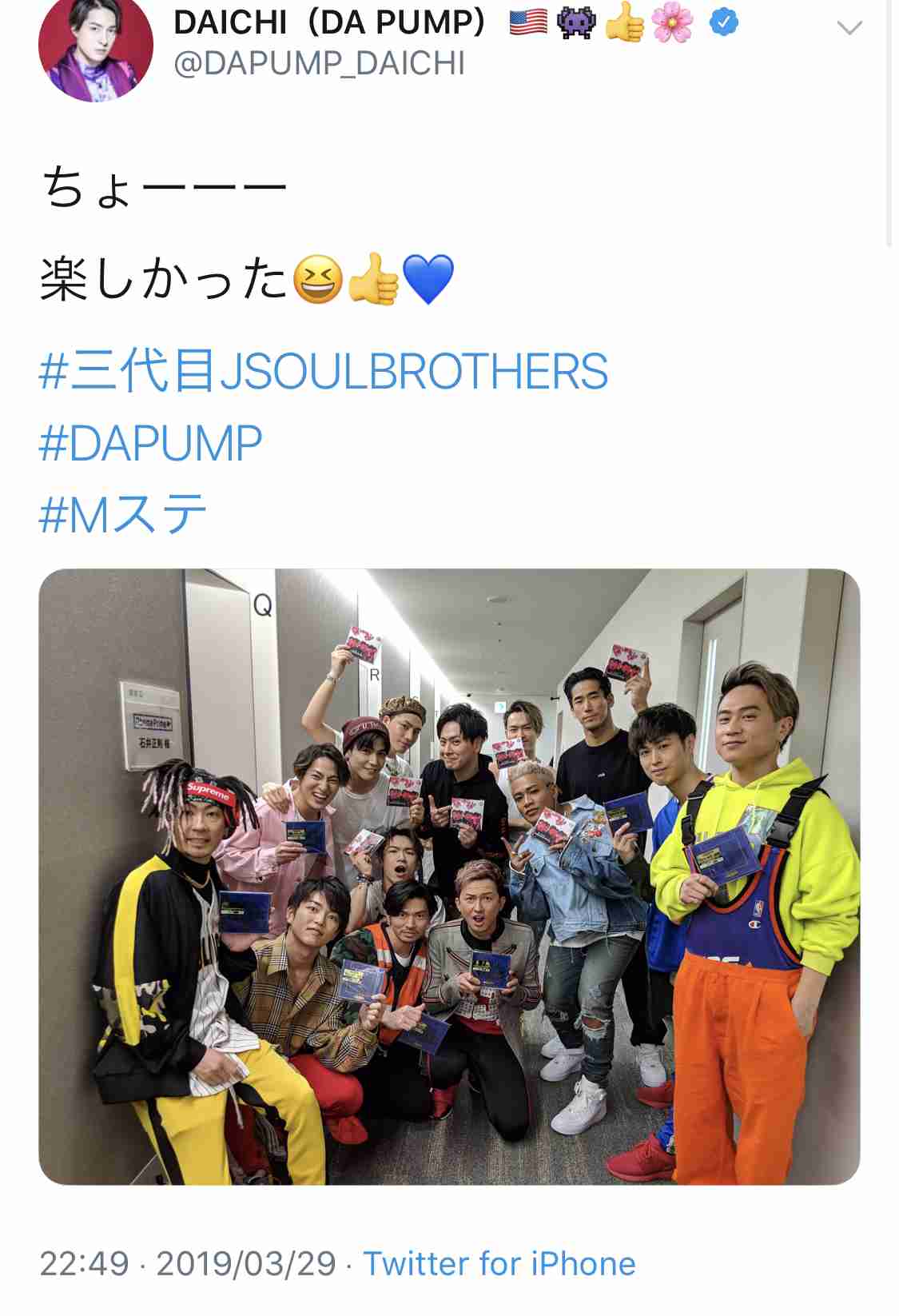Tap the laughing face emoji in tweet
The height and width of the screenshot is (1316, 899).
318,280
